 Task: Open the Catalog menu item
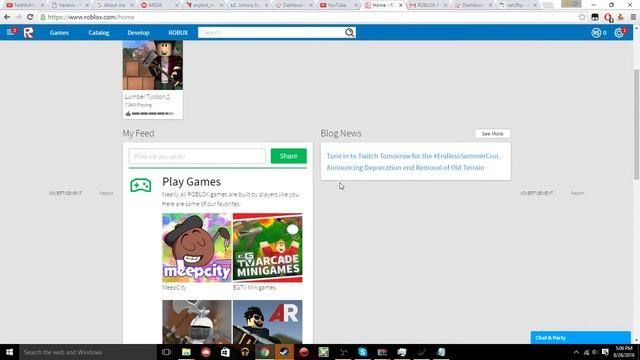(99, 33)
